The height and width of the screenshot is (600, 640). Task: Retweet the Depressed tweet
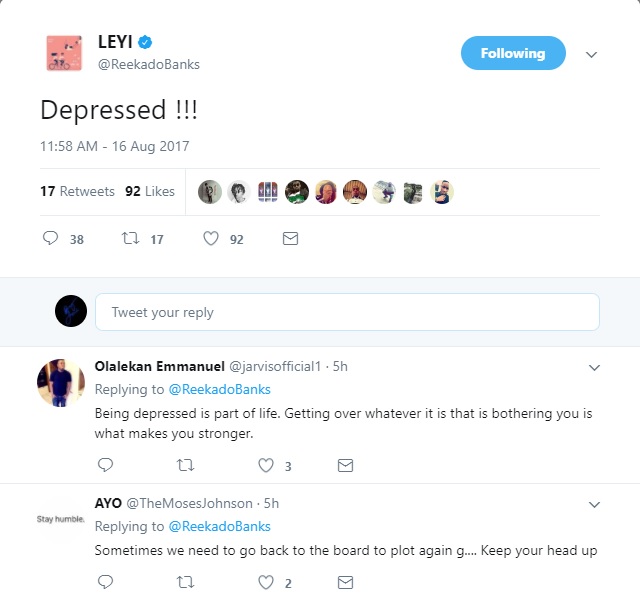click(131, 238)
